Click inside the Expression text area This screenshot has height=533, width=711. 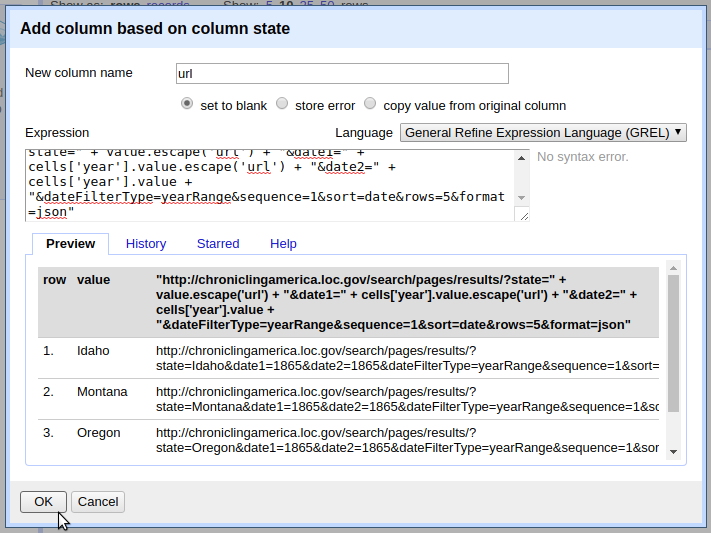click(x=270, y=185)
